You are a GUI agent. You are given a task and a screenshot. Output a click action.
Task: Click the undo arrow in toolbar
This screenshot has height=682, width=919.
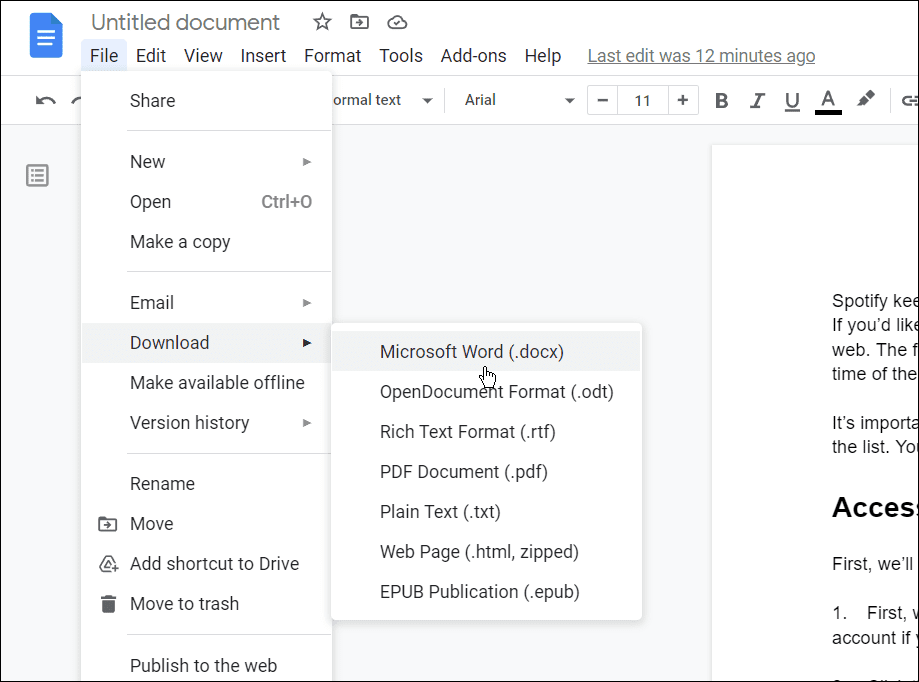point(46,100)
